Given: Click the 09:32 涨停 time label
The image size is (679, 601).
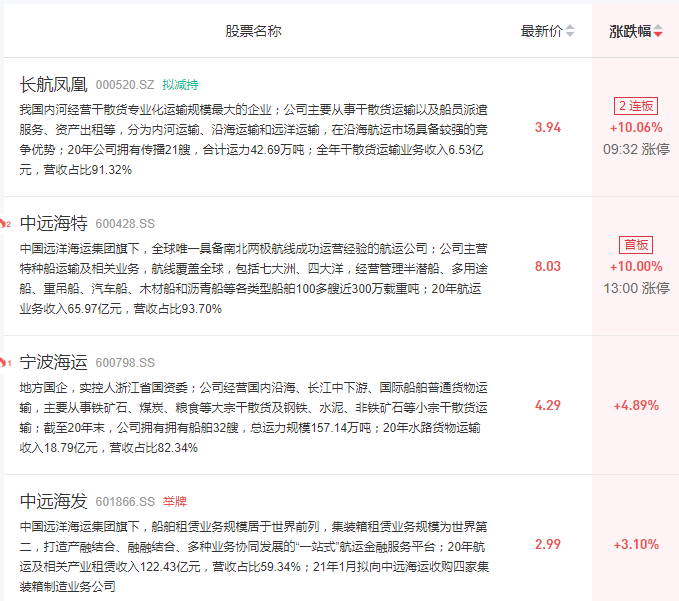Looking at the screenshot, I should tap(636, 149).
